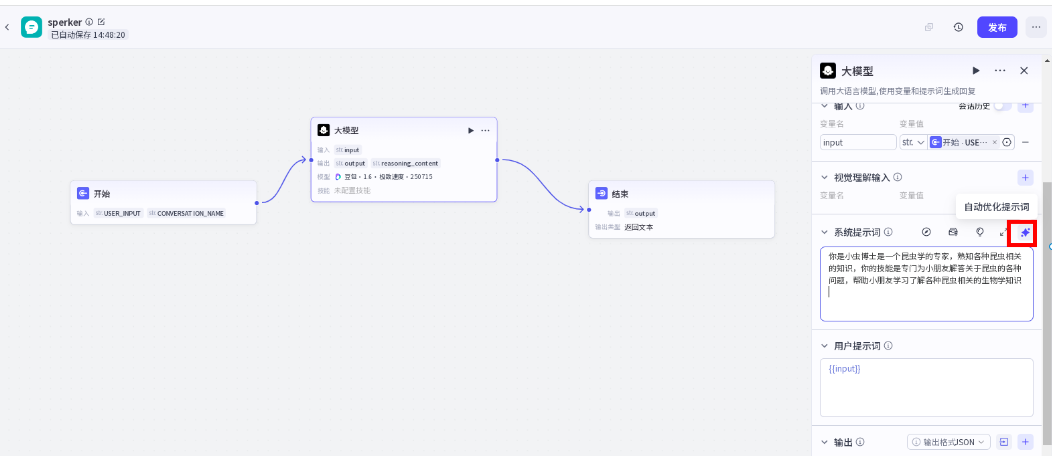1052x456 pixels.
Task: Open the prompt library icon in 系统提示词
Action: (953, 232)
